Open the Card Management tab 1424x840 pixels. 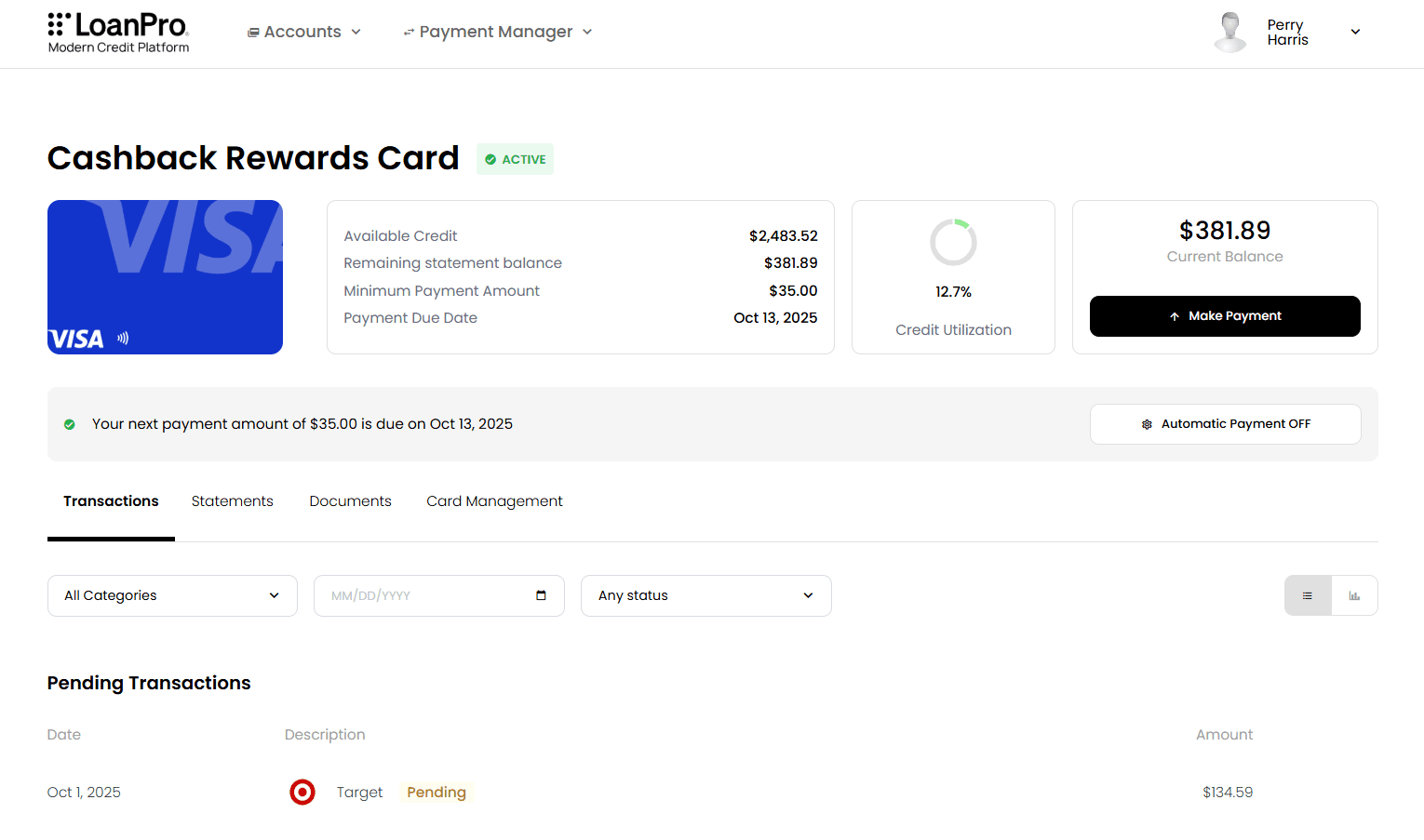click(x=494, y=501)
